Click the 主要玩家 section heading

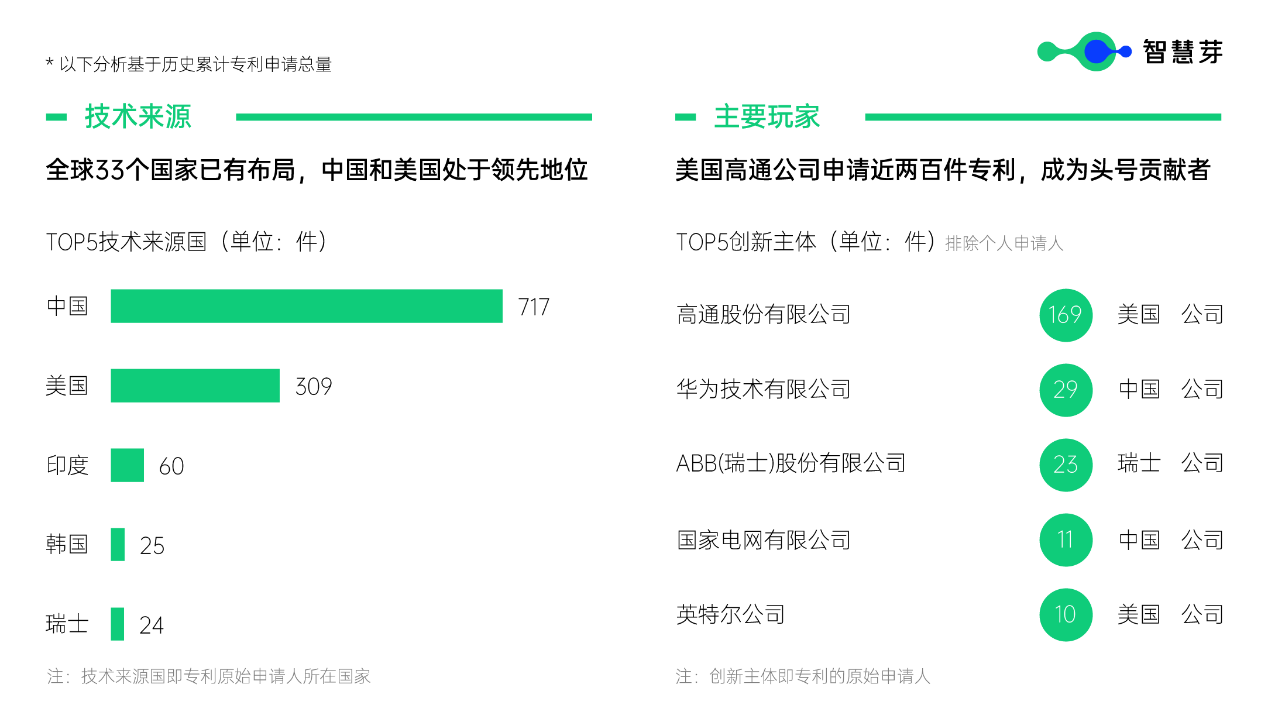pyautogui.click(x=767, y=117)
